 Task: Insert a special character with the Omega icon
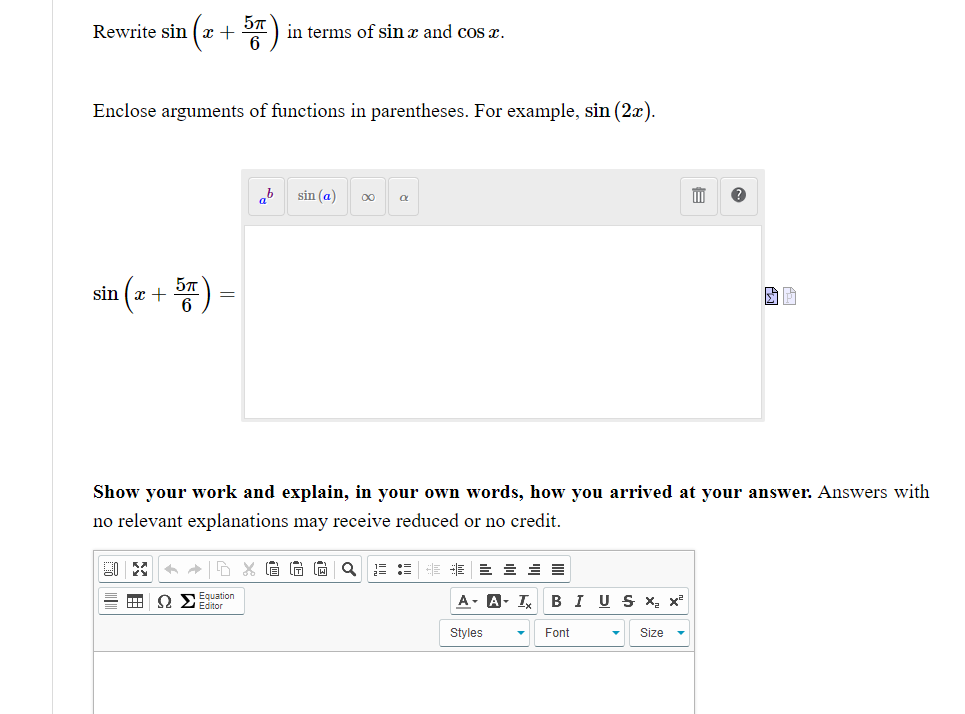coord(163,601)
